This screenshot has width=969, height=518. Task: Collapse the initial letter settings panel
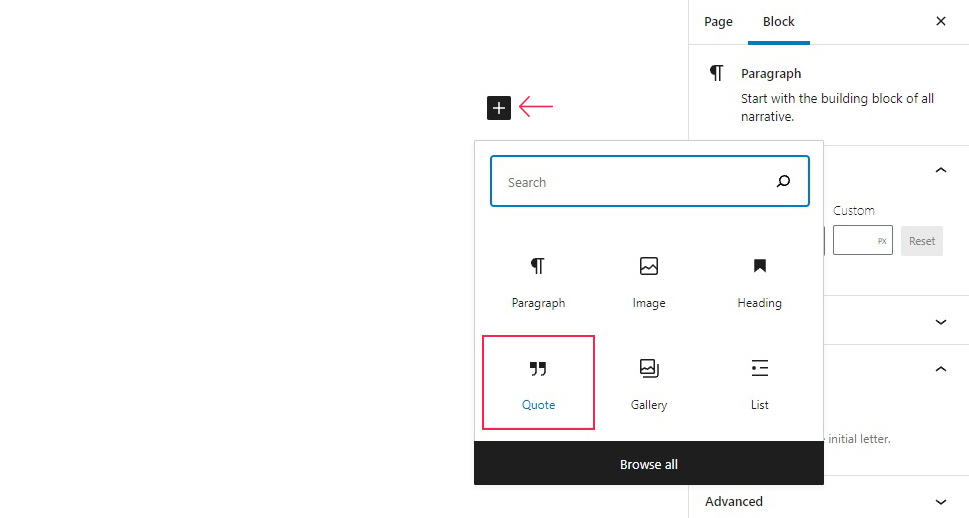click(940, 369)
